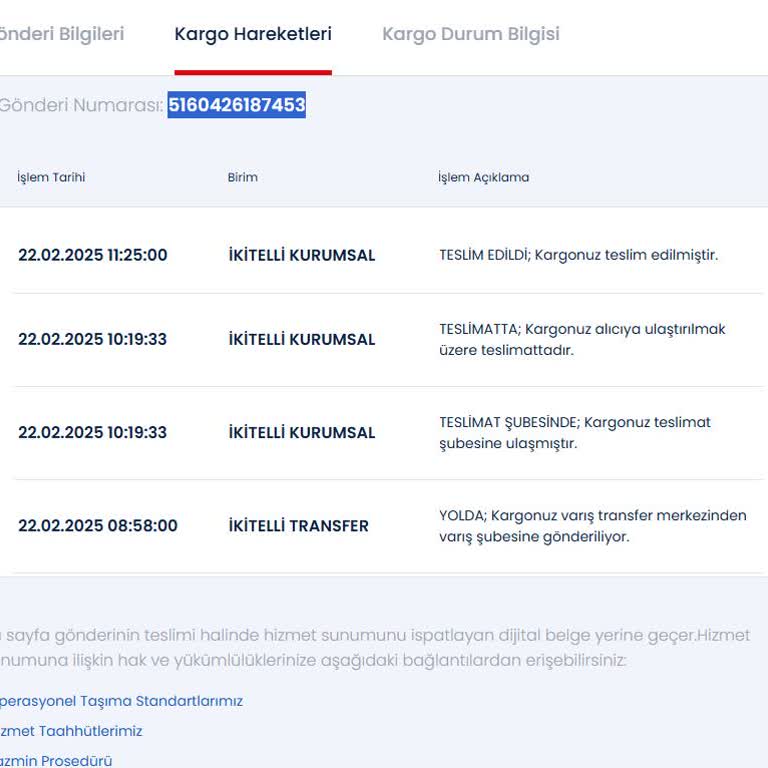Click İKİTELLİ KURUMSAL in the TESLİM EDİLDİ row
768x768 pixels.
click(x=302, y=255)
